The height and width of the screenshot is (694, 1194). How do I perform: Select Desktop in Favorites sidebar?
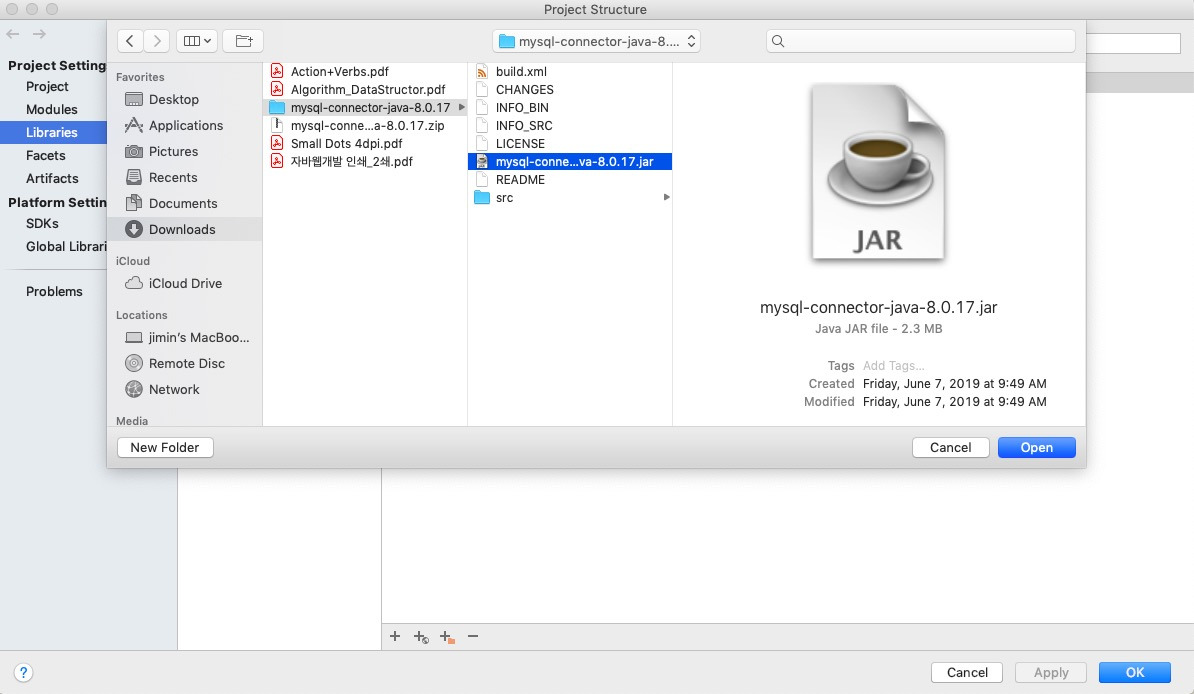pyautogui.click(x=186, y=100)
